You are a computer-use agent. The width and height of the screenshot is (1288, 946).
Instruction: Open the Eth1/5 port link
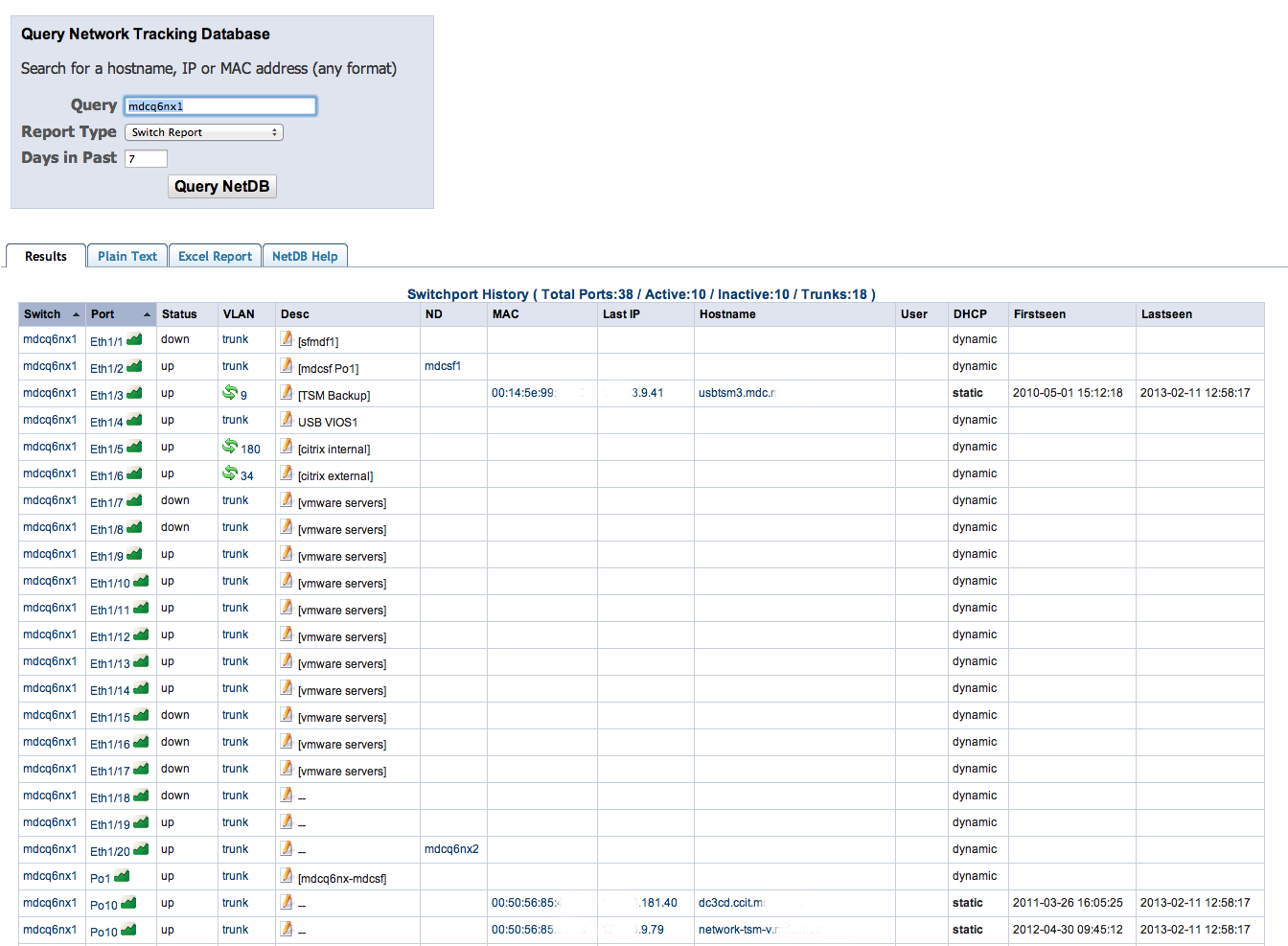click(x=106, y=449)
